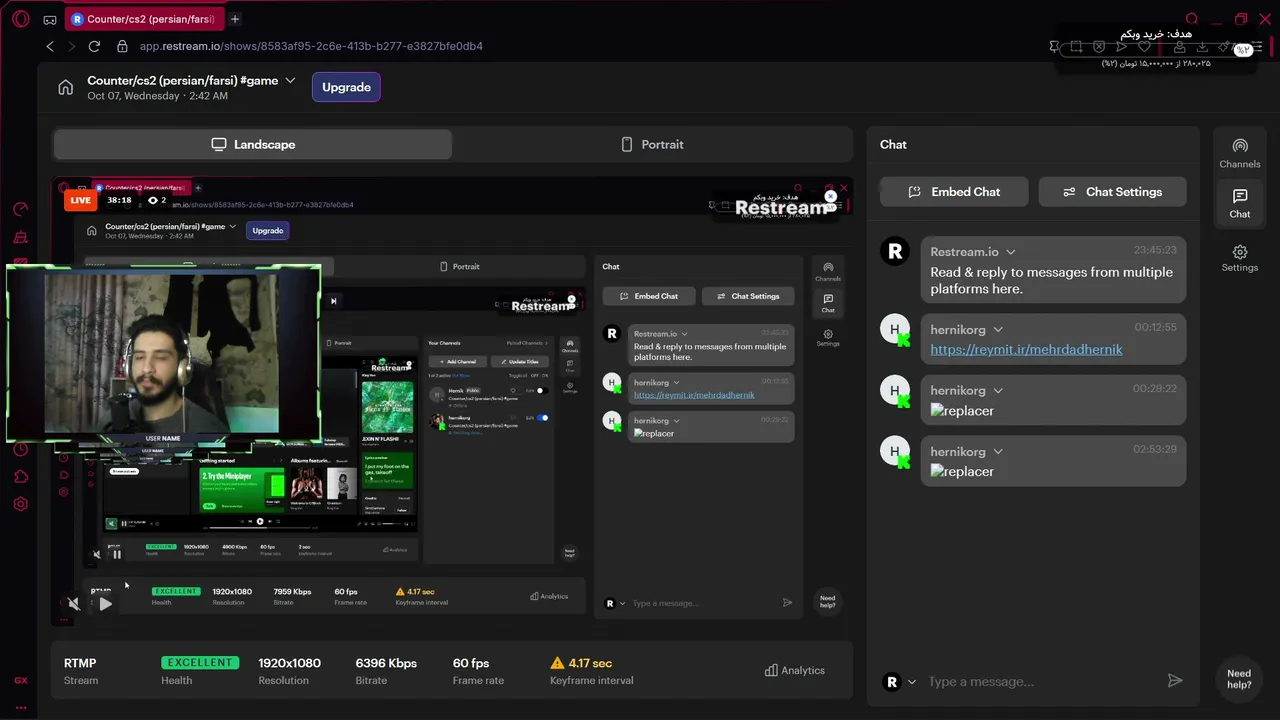This screenshot has width=1280, height=720.
Task: Open Opera sidebar settings gear
Action: [20, 504]
